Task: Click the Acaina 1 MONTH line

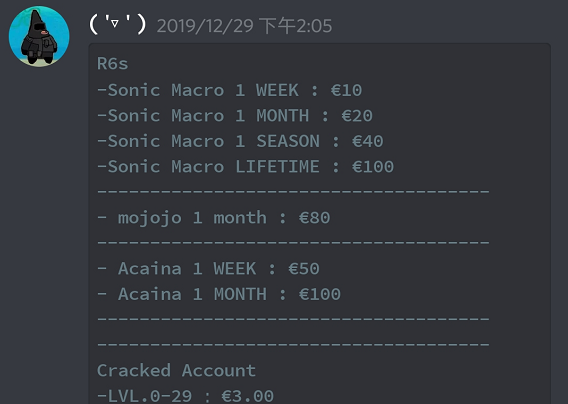Action: point(219,294)
